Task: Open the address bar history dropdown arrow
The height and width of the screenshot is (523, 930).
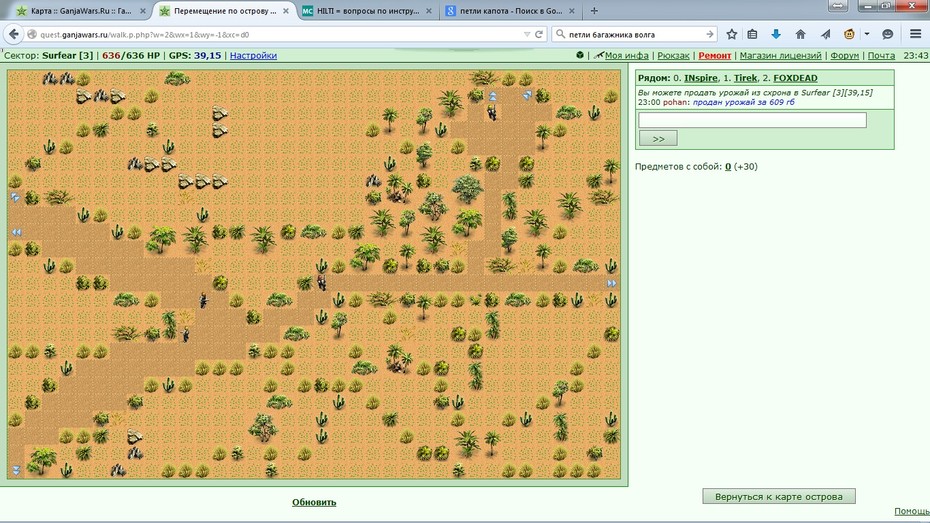Action: click(527, 34)
